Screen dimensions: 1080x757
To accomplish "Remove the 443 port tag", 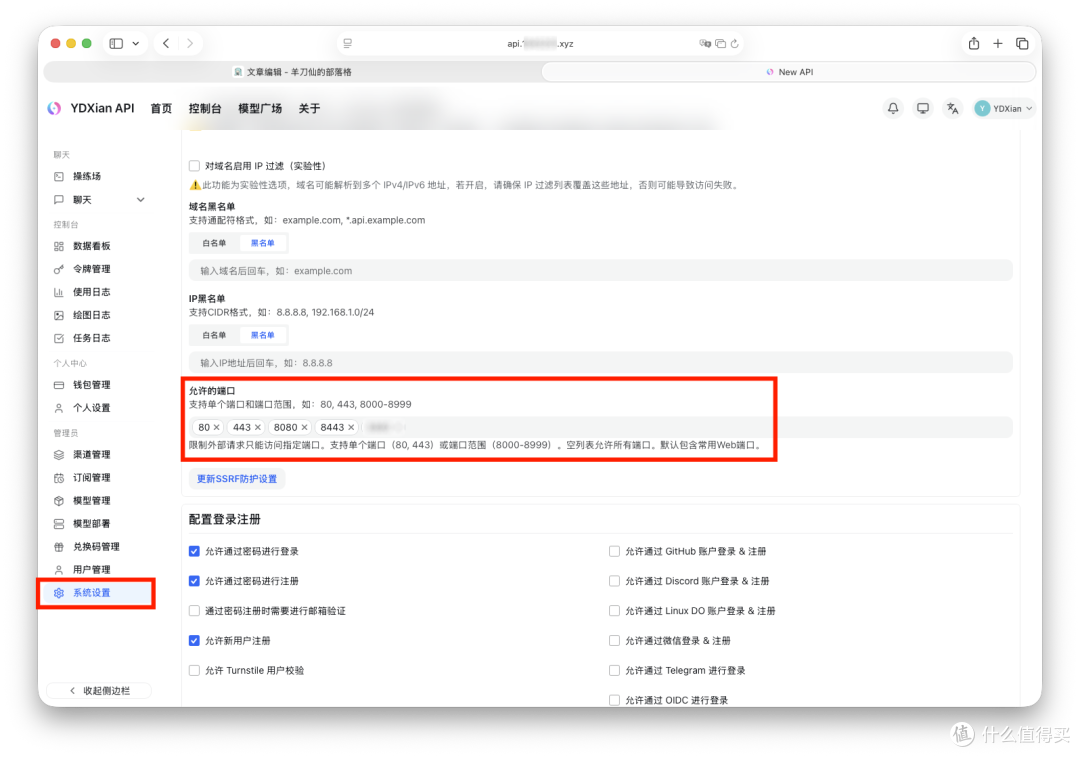I will click(x=258, y=428).
